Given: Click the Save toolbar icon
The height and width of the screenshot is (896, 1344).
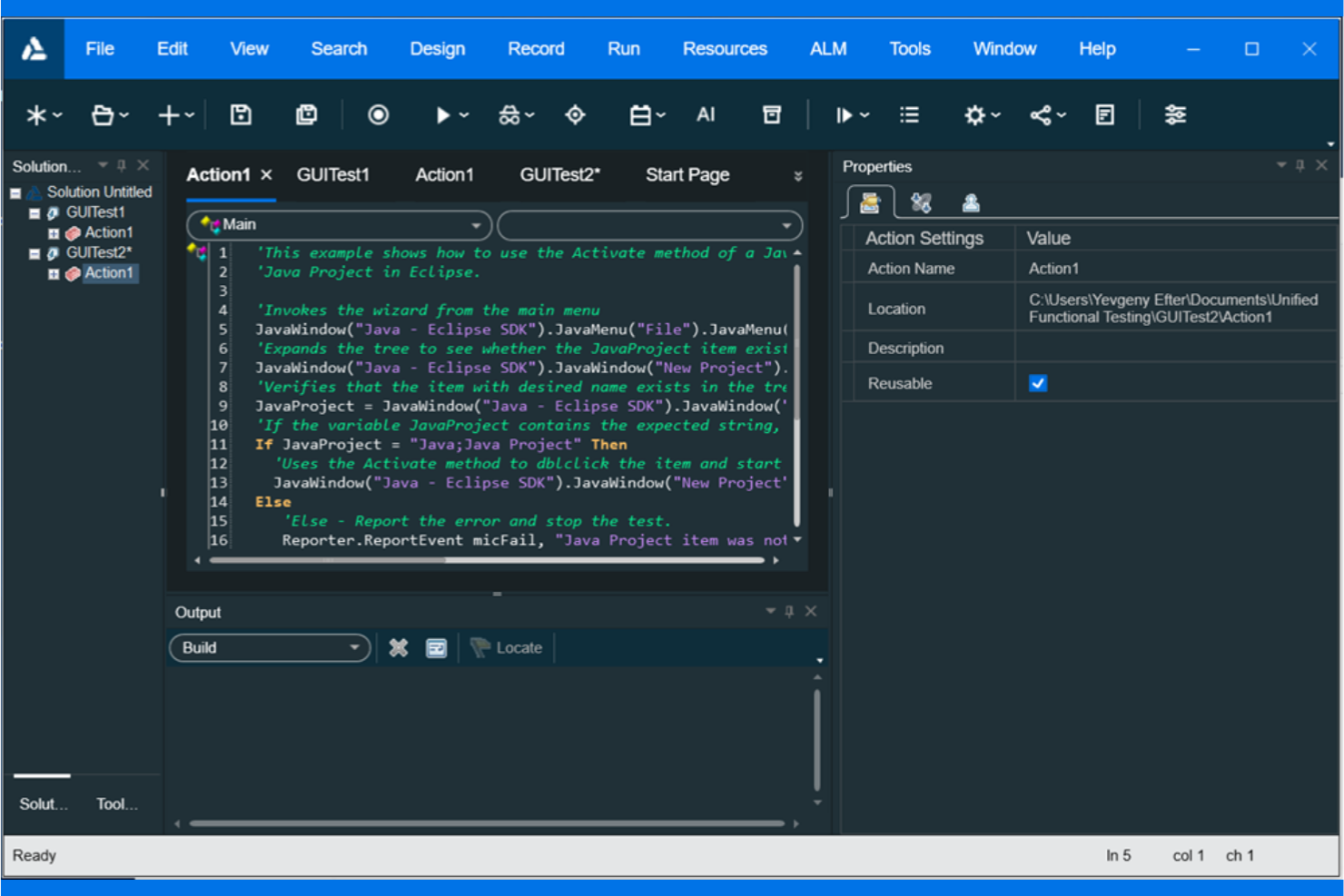Looking at the screenshot, I should pos(241,115).
